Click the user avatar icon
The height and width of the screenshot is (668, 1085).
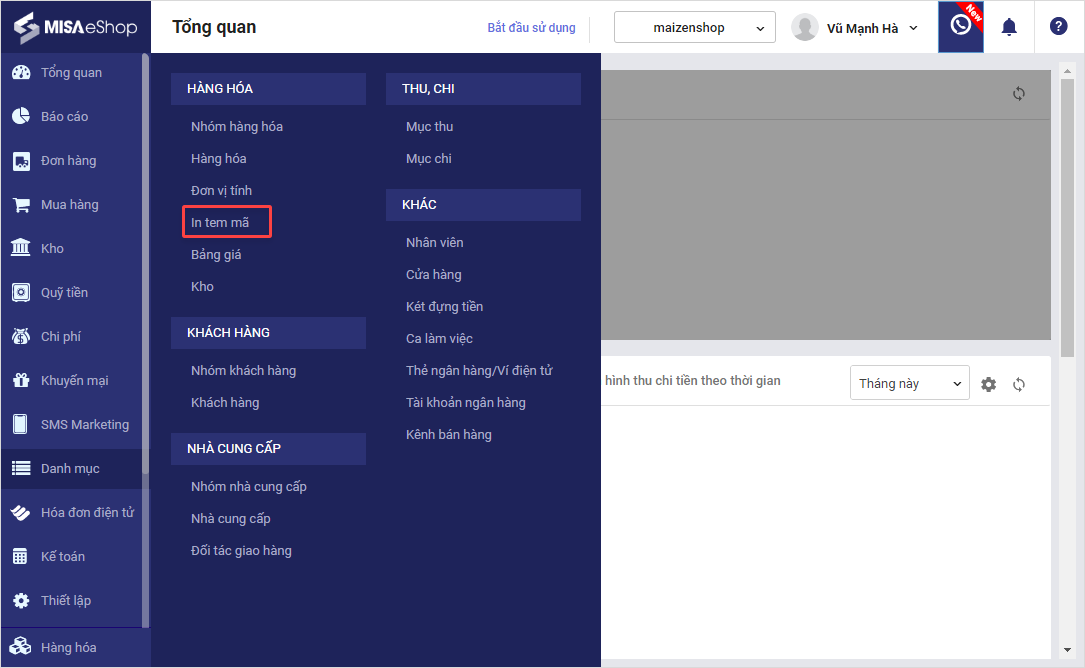click(x=805, y=27)
